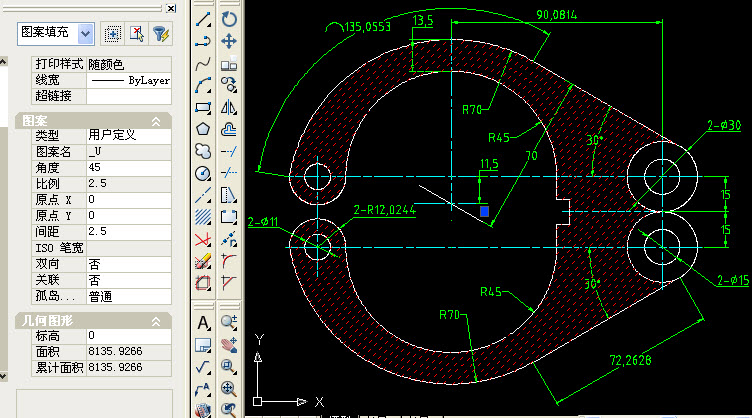Select the Chamfer tool
Image resolution: width=752 pixels, height=418 pixels.
pos(229,283)
